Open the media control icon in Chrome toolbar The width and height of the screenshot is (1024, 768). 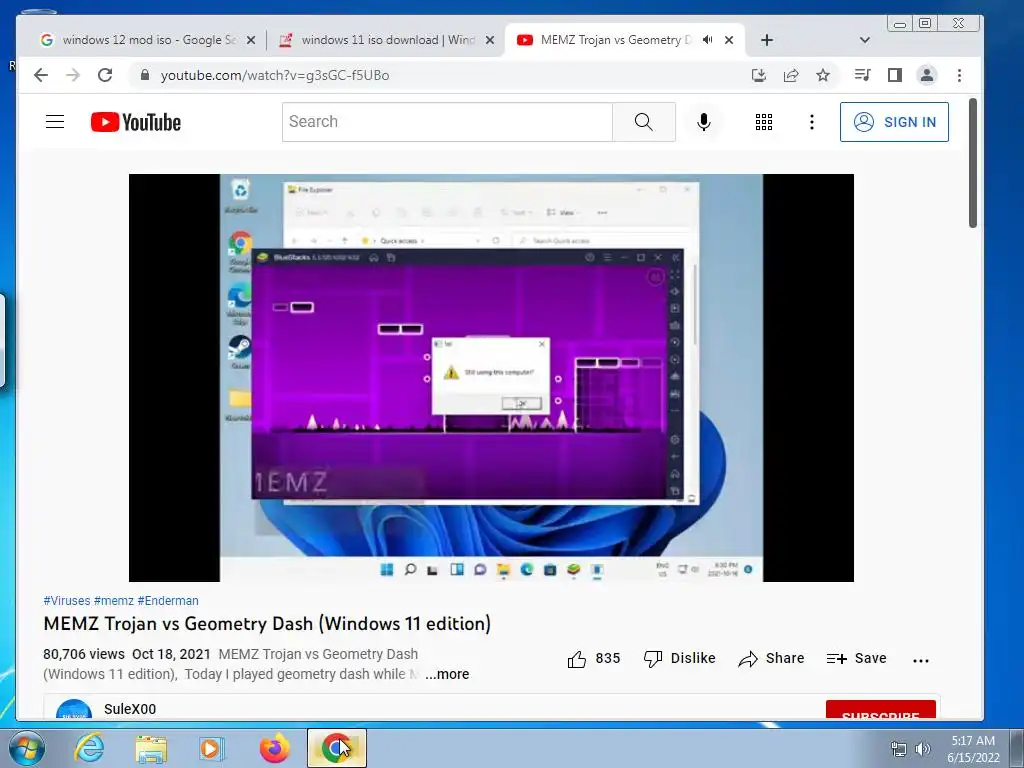[x=862, y=75]
